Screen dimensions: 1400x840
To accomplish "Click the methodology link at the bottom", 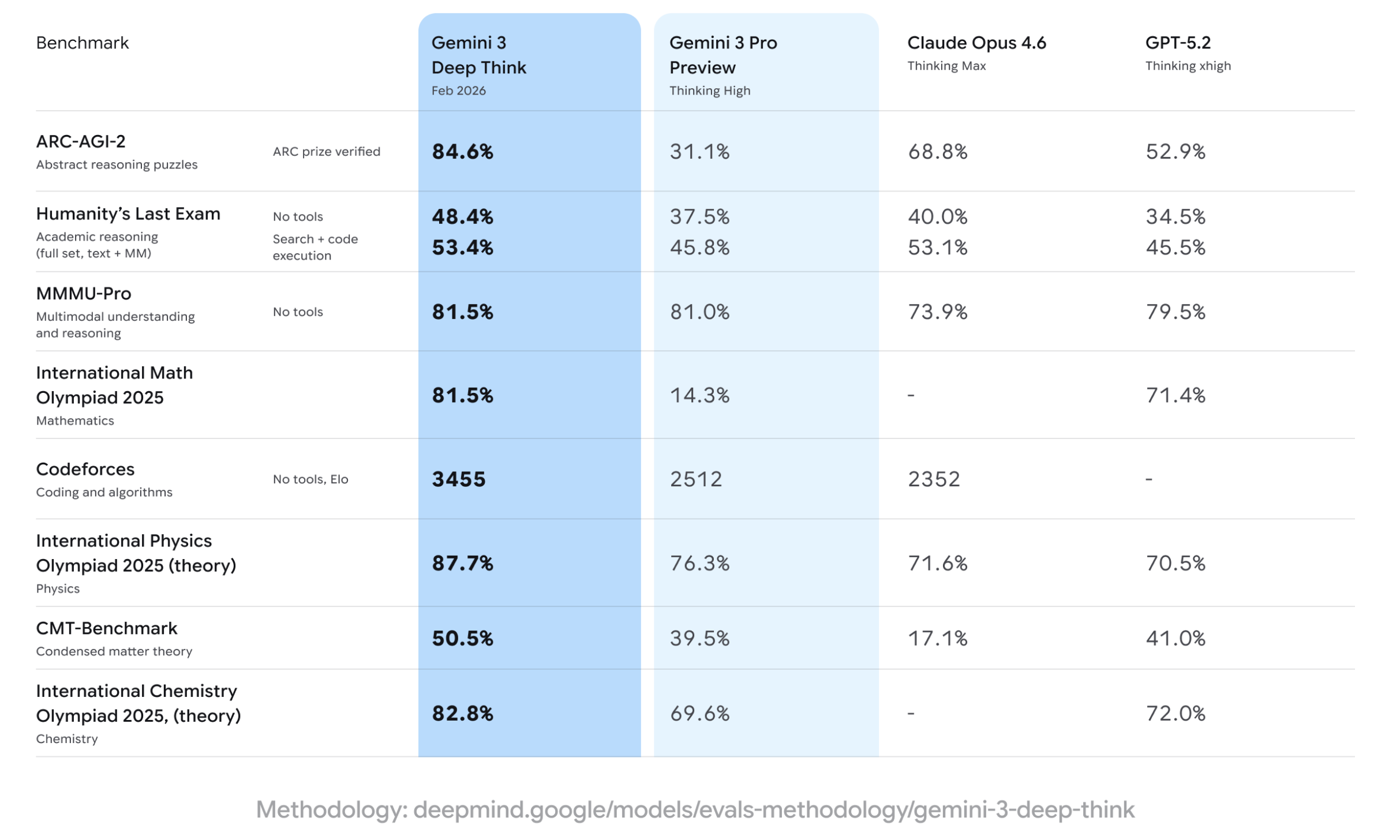I will coord(695,809).
